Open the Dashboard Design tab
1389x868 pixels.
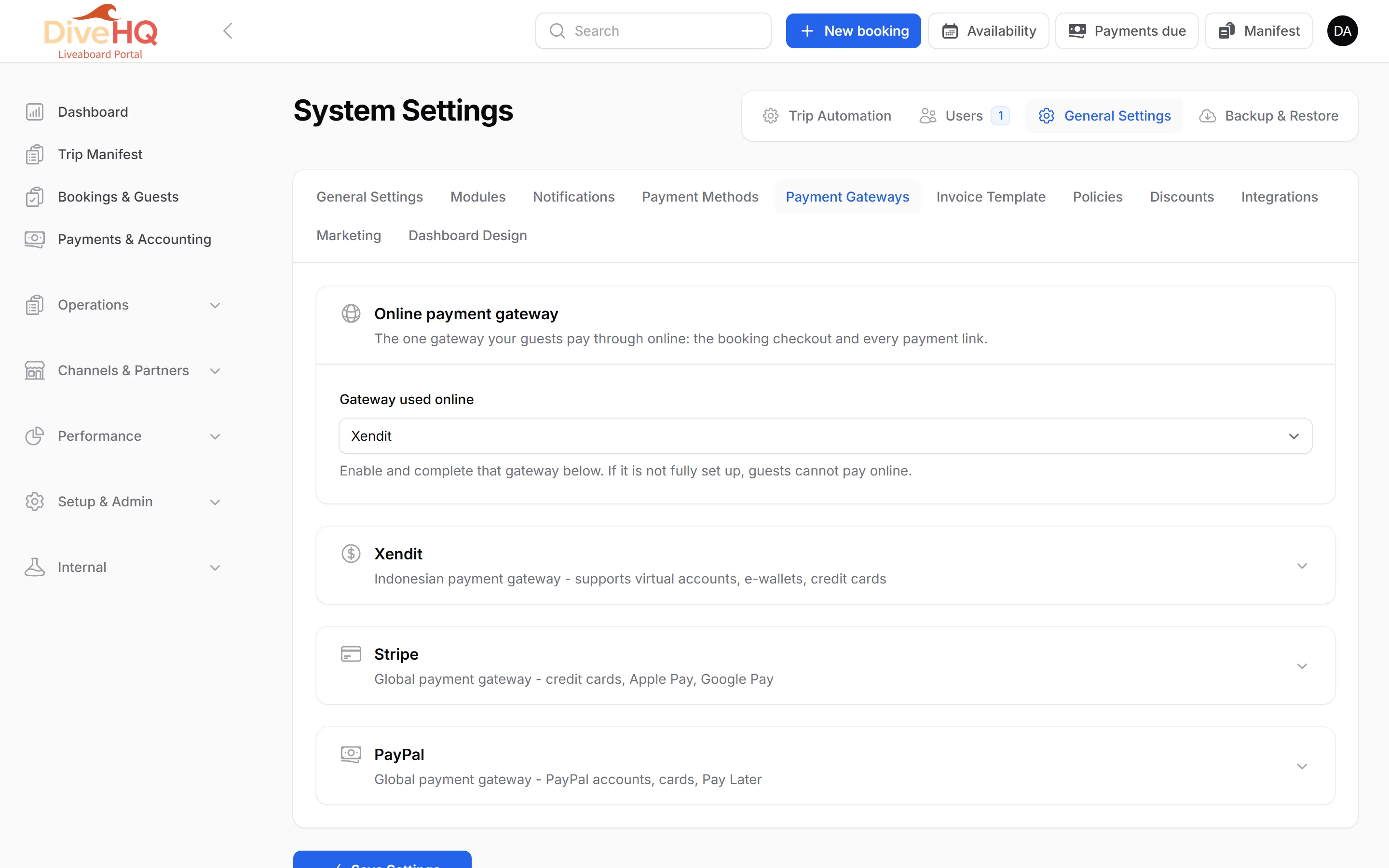pyautogui.click(x=467, y=235)
